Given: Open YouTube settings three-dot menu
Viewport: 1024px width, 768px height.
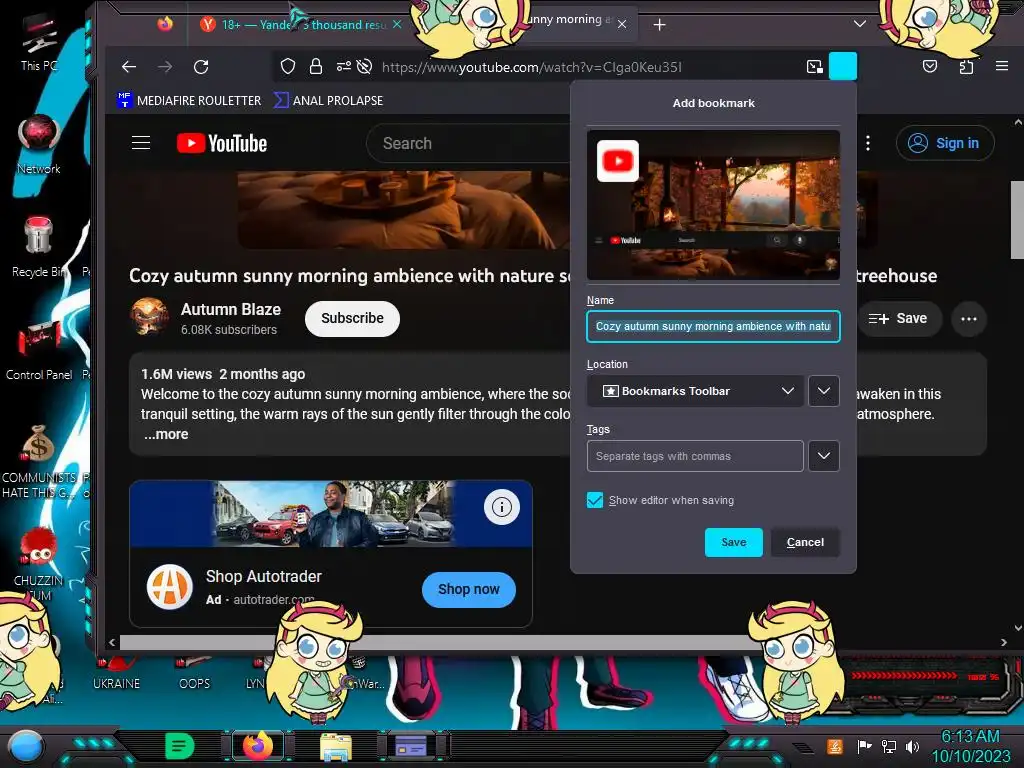Looking at the screenshot, I should point(867,143).
